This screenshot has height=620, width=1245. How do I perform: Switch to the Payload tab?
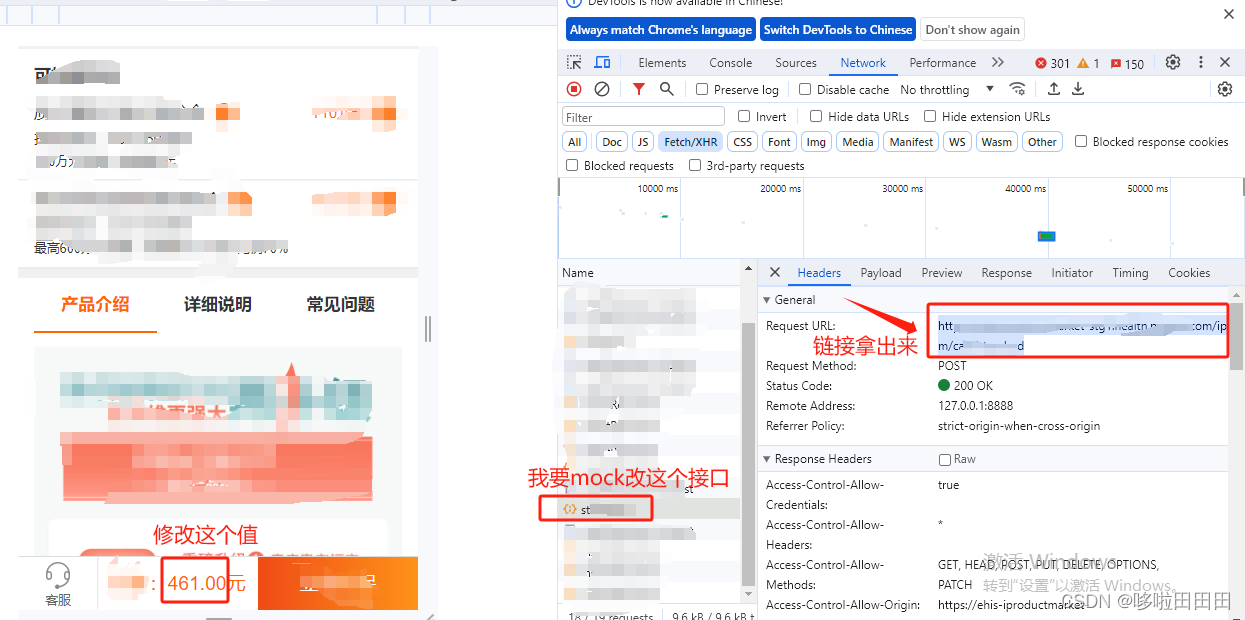[880, 272]
